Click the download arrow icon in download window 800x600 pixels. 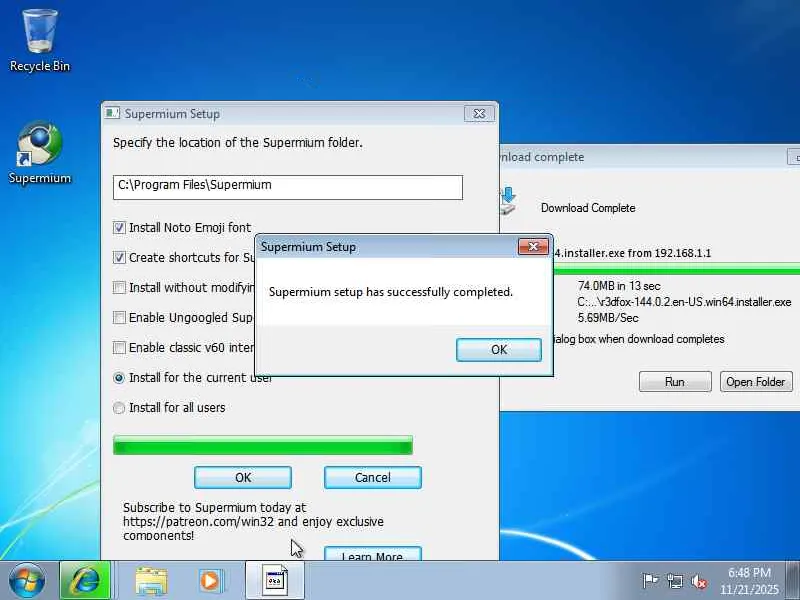click(508, 201)
